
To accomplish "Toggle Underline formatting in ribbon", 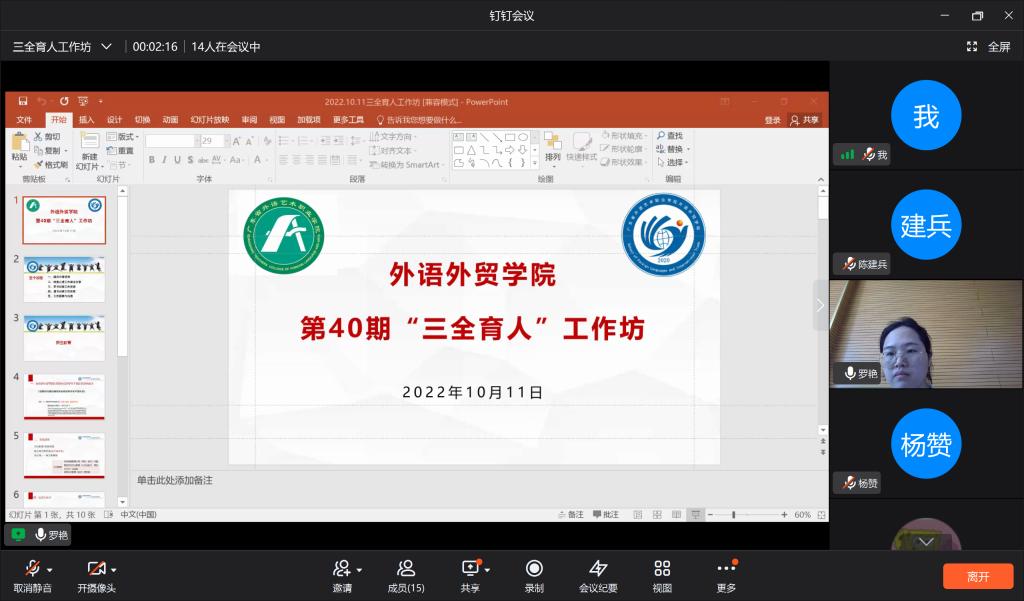I will point(177,159).
